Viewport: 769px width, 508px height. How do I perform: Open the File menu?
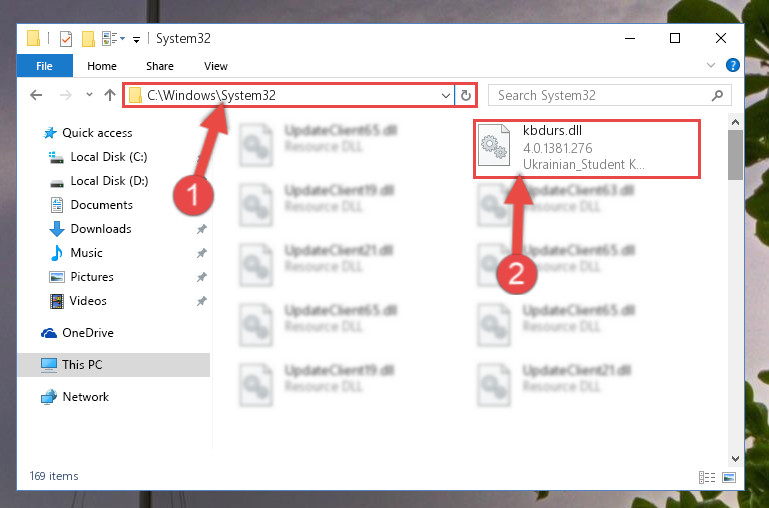click(x=45, y=66)
